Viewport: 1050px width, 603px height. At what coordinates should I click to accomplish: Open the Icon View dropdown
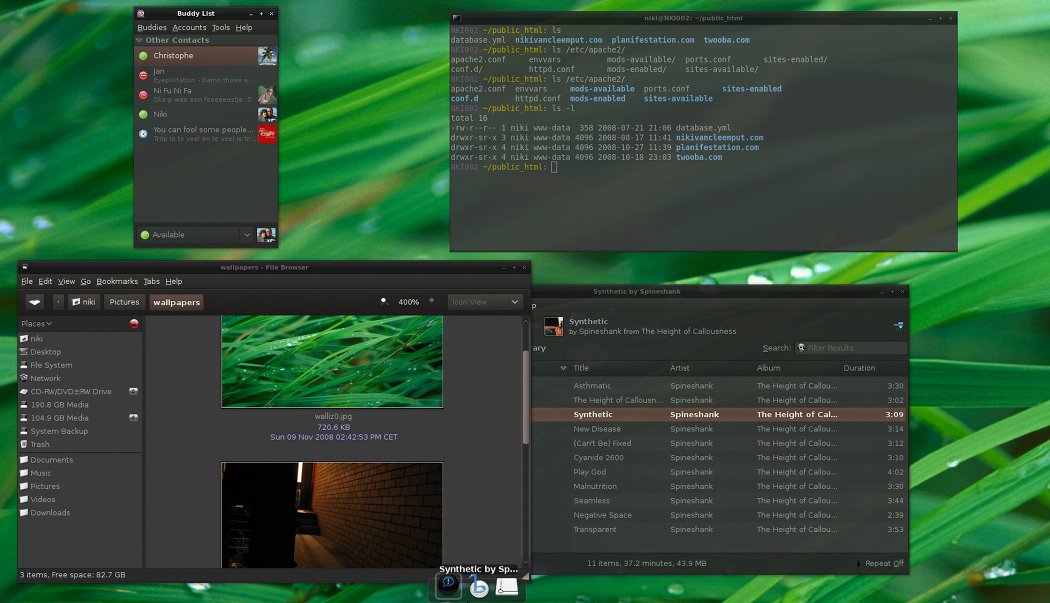click(485, 301)
